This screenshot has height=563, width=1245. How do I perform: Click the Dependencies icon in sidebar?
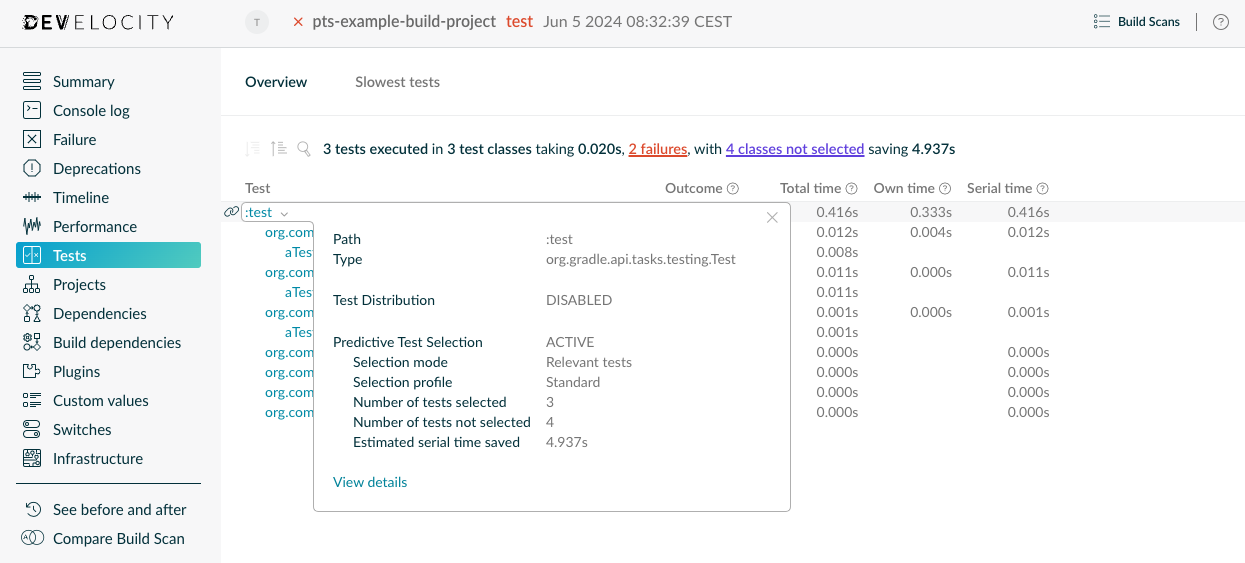(32, 314)
